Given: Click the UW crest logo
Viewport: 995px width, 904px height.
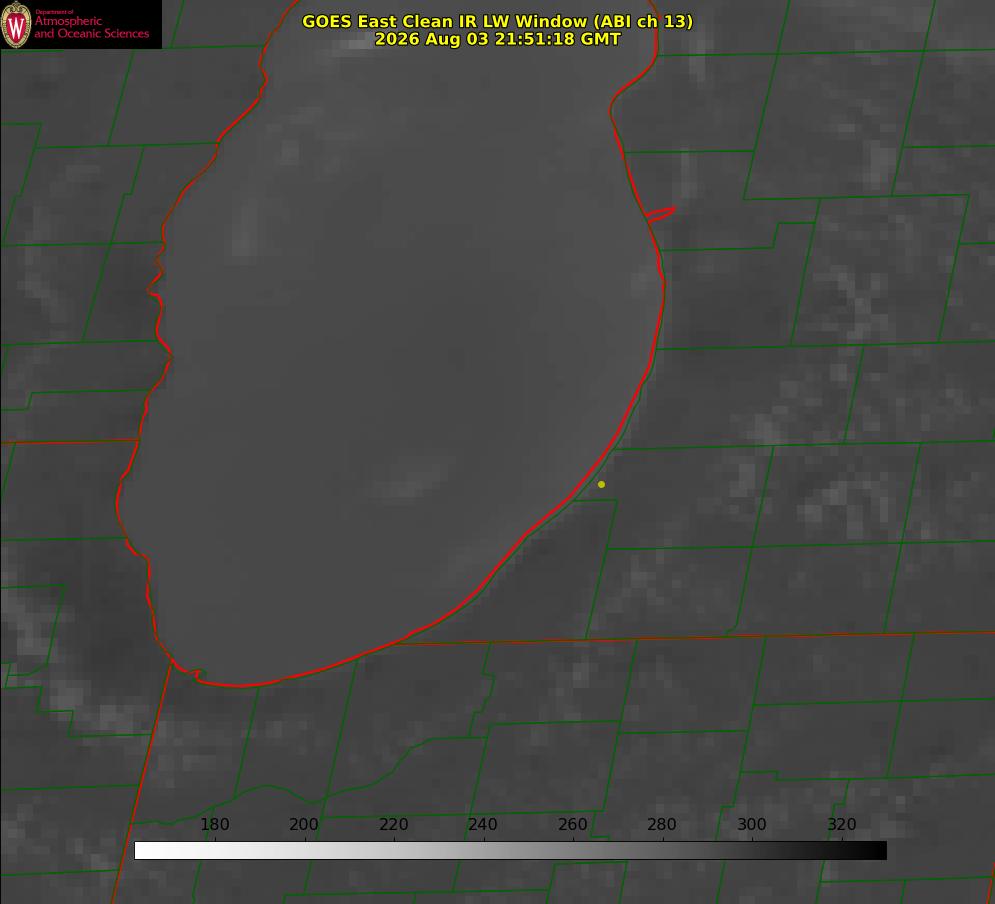Looking at the screenshot, I should (x=16, y=24).
